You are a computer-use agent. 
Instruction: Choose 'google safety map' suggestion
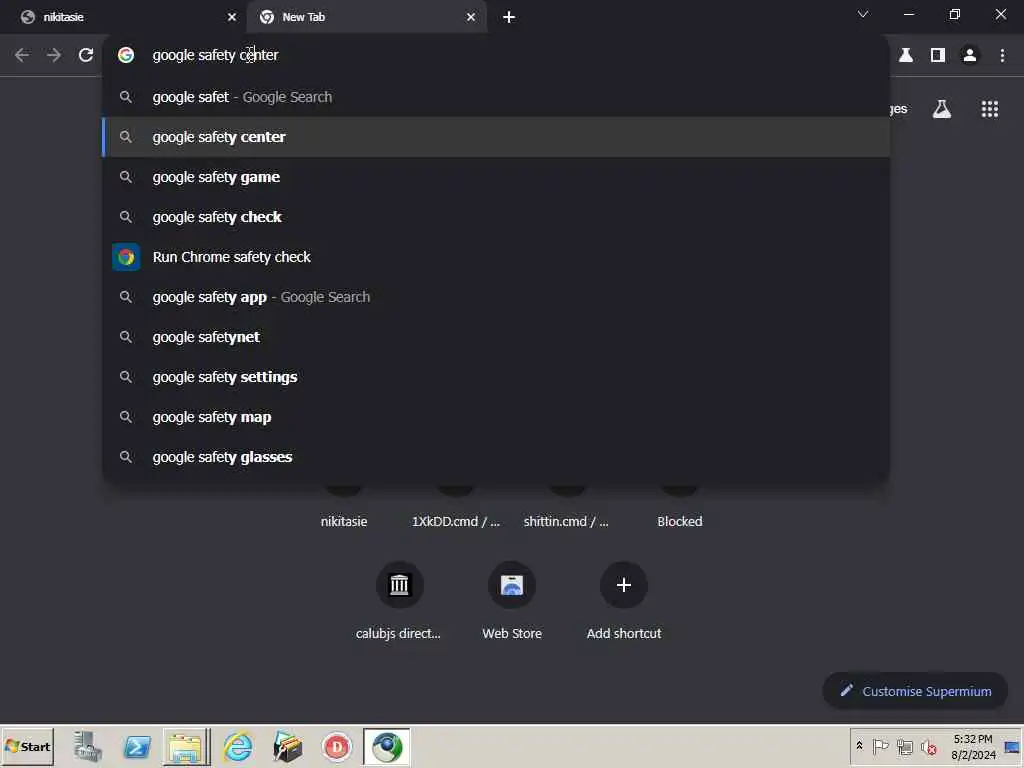point(496,417)
